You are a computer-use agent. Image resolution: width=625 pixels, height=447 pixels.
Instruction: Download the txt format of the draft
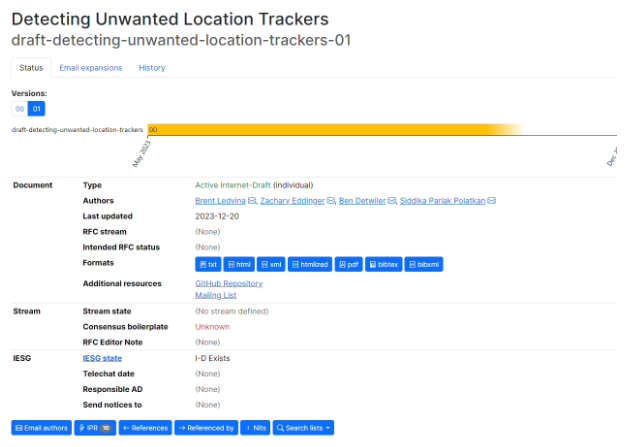(x=208, y=264)
